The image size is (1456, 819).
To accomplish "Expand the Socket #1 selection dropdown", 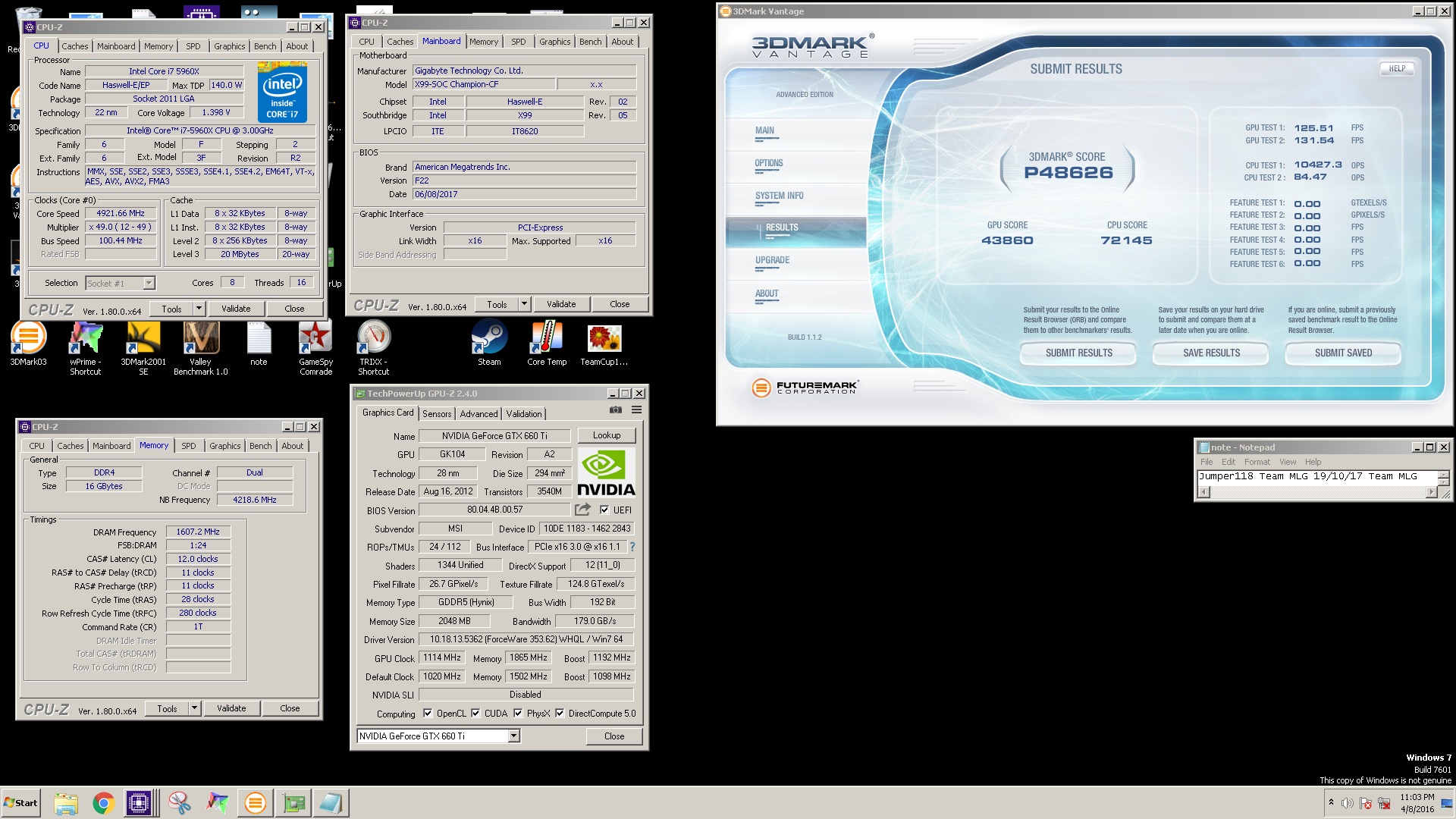I will [149, 283].
